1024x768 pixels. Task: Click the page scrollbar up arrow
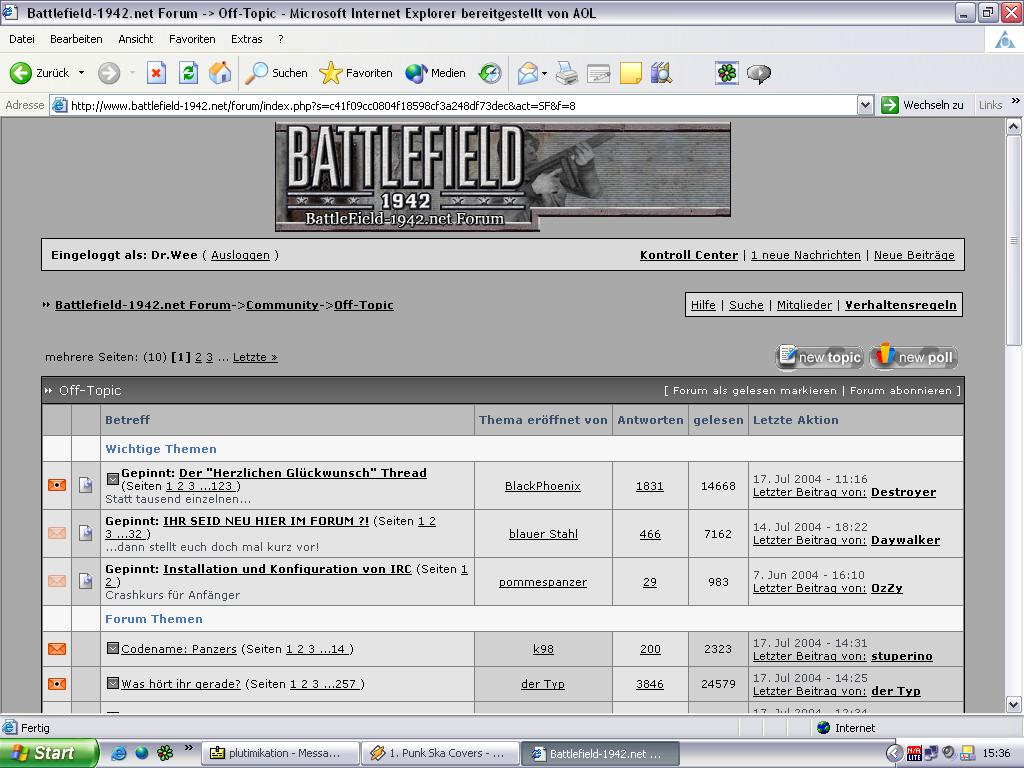point(1014,127)
